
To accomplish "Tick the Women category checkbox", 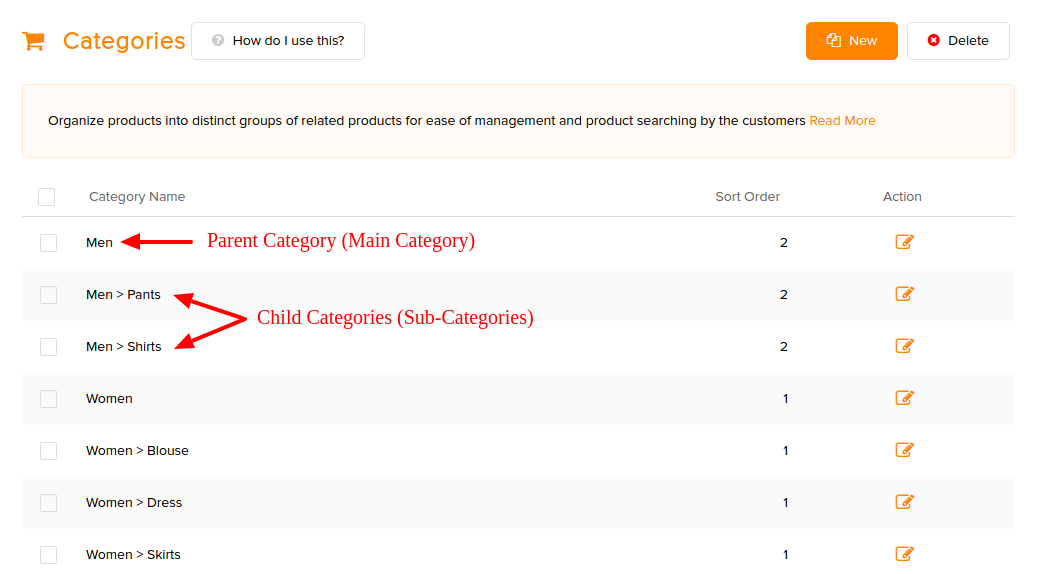I will [48, 399].
